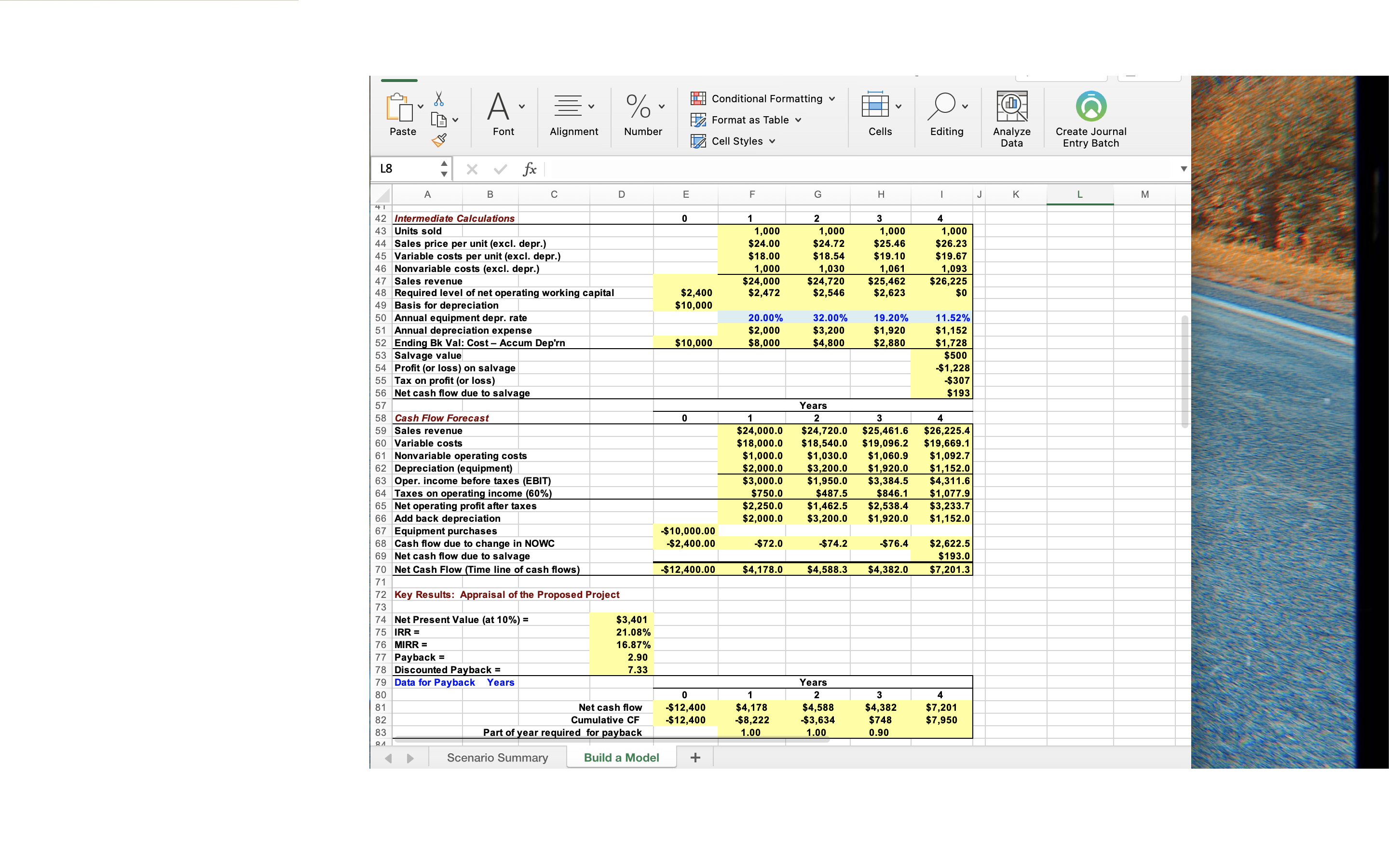Expand the Cell Styles dropdown arrow
The width and height of the screenshot is (1389, 868).
coord(772,141)
